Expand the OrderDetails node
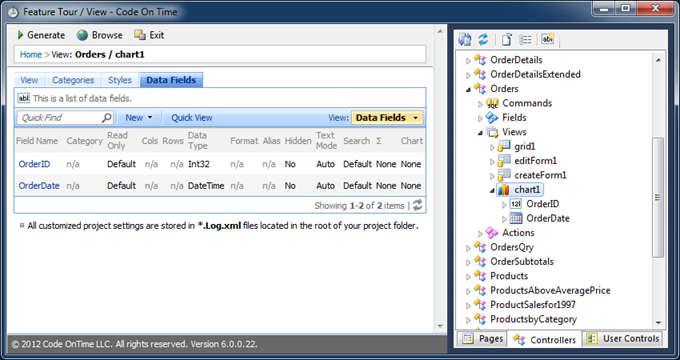 coord(468,61)
